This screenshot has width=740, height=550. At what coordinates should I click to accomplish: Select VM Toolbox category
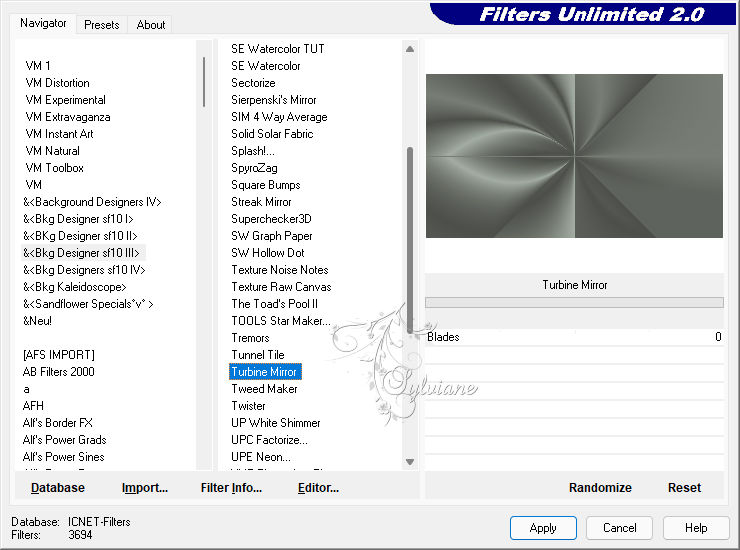55,168
